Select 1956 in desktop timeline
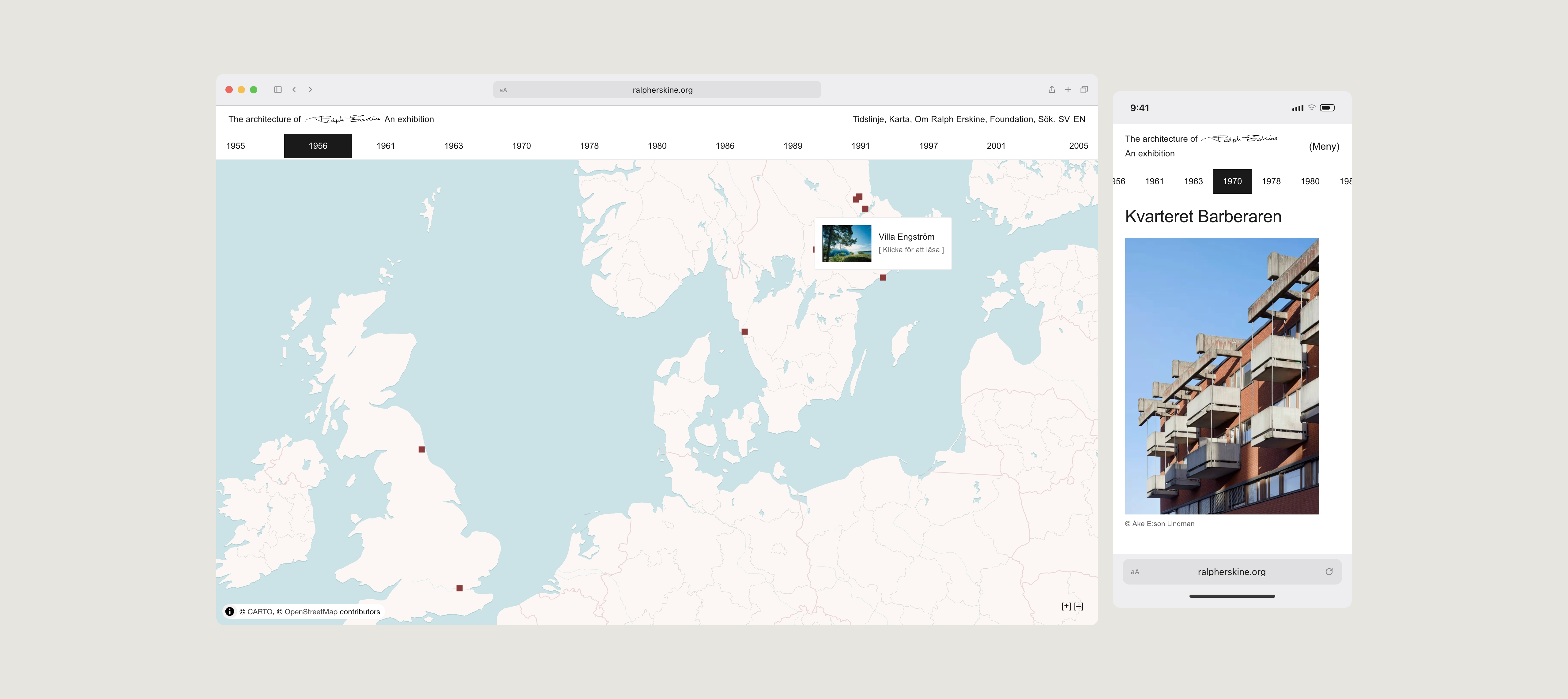This screenshot has height=699, width=1568. click(x=318, y=146)
